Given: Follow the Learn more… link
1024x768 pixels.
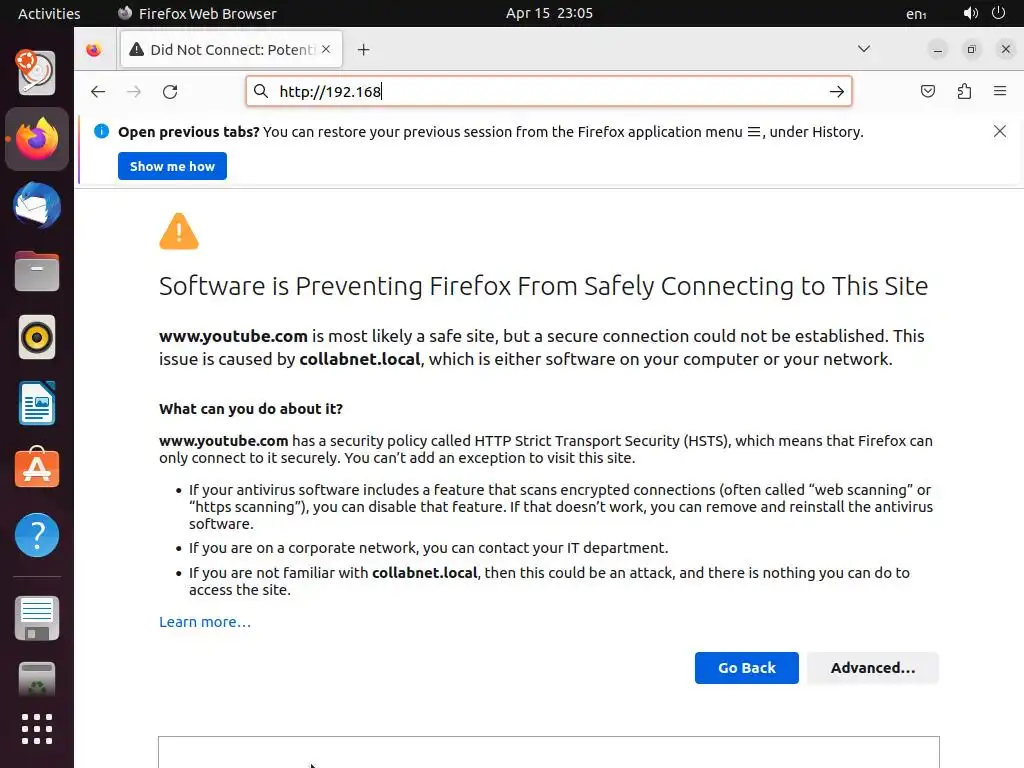Looking at the screenshot, I should point(205,622).
